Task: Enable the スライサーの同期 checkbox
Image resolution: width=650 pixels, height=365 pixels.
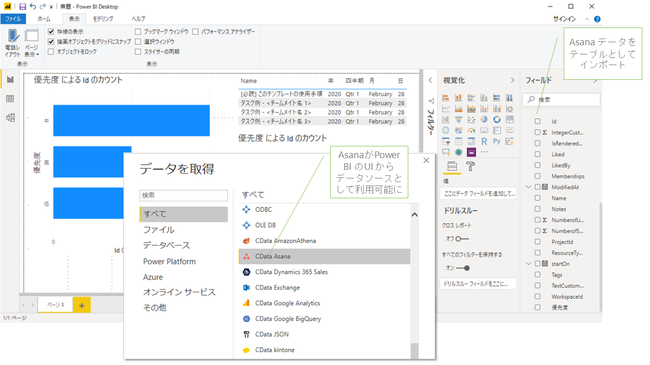Action: (138, 51)
